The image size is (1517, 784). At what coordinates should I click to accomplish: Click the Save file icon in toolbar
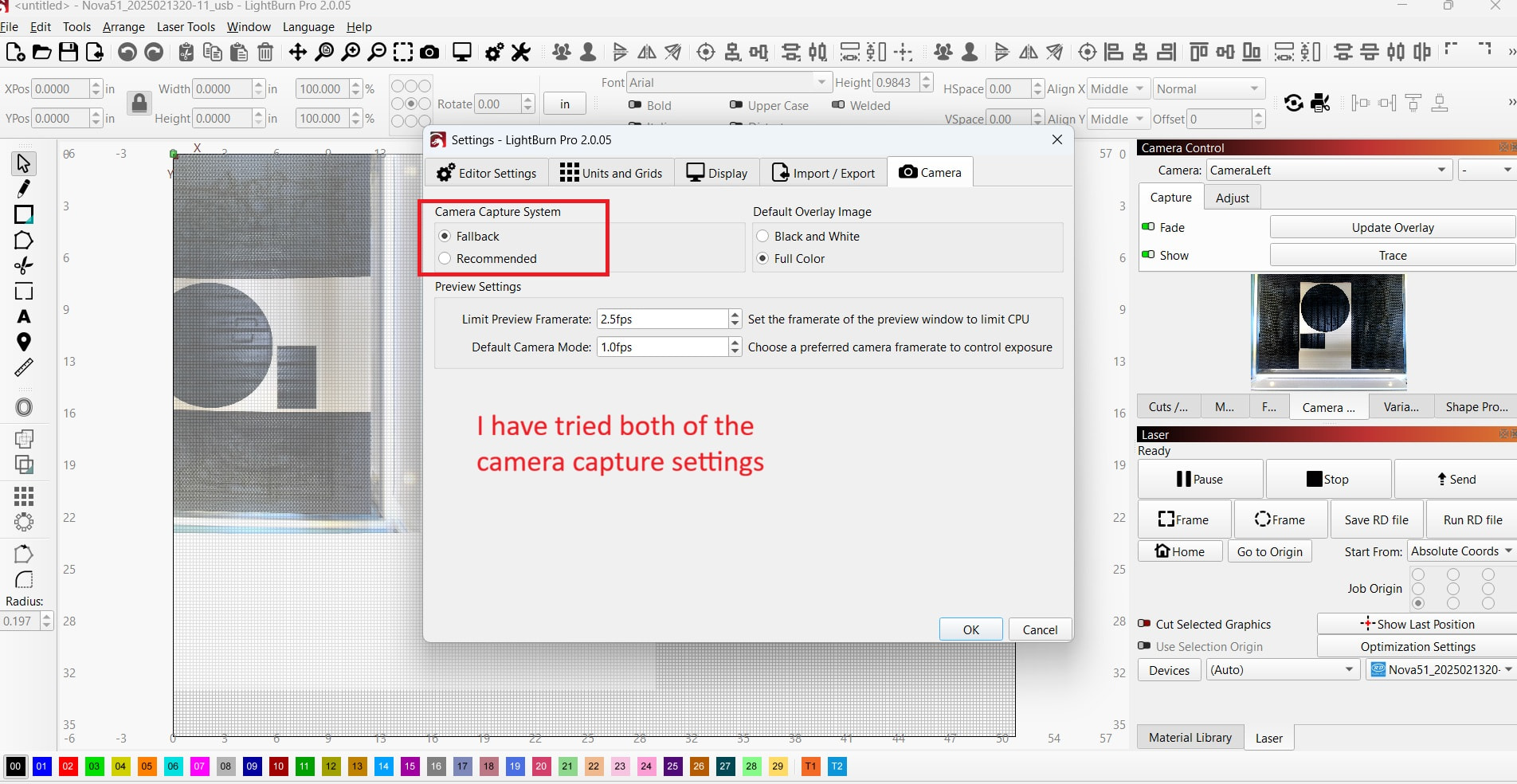tap(69, 53)
